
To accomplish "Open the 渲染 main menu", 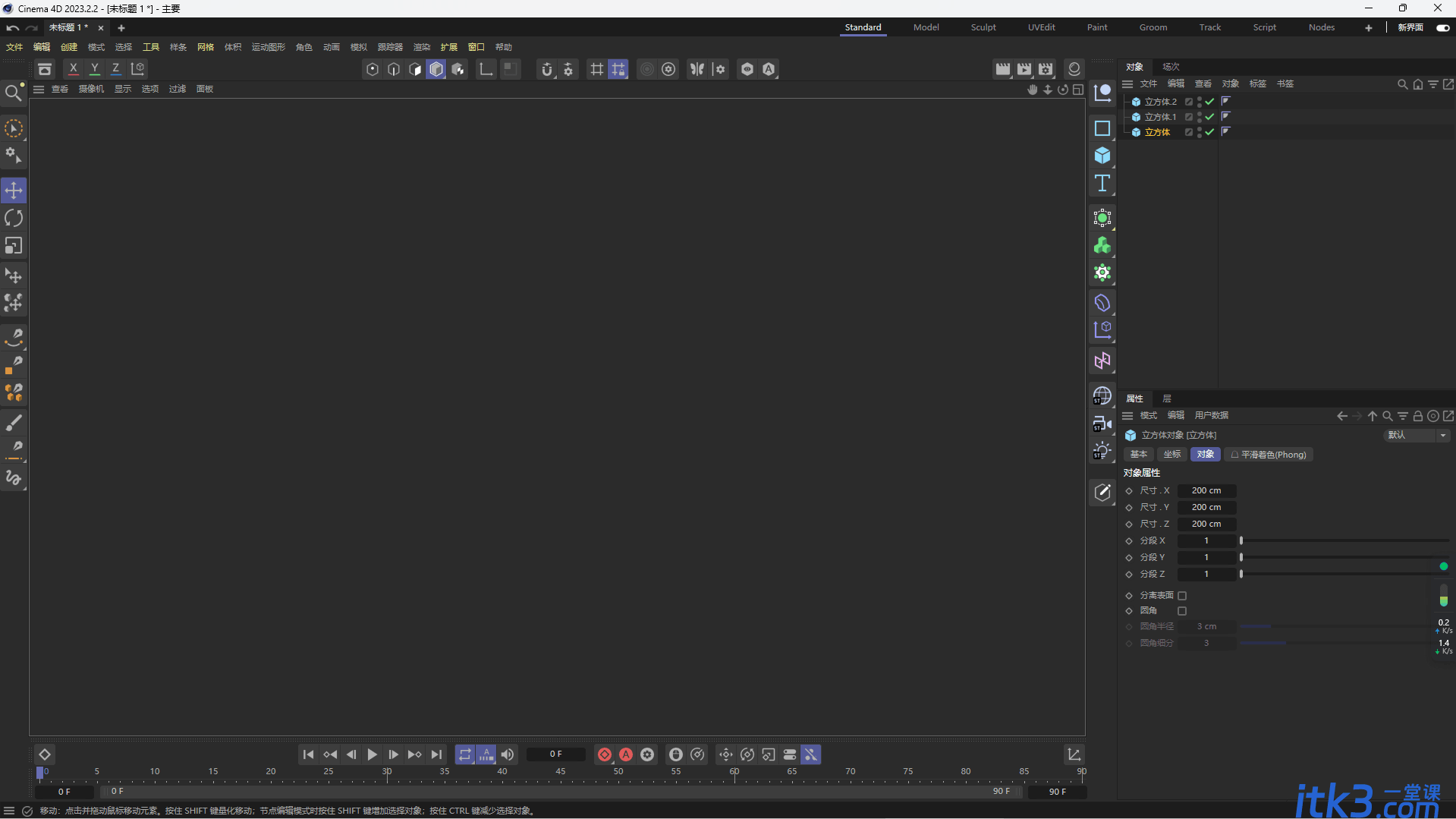I will pos(422,47).
